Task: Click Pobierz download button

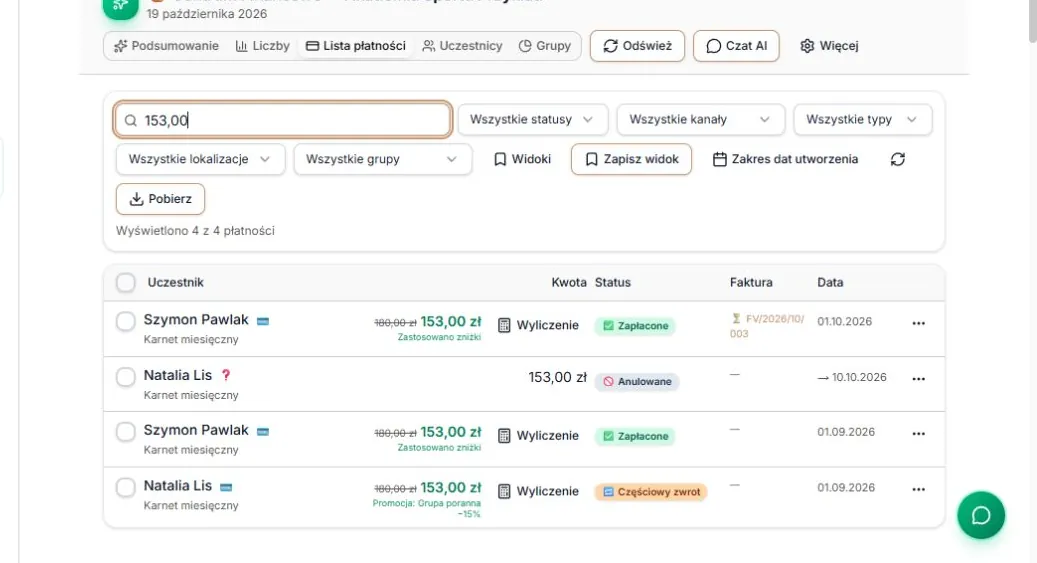Action: (x=160, y=199)
